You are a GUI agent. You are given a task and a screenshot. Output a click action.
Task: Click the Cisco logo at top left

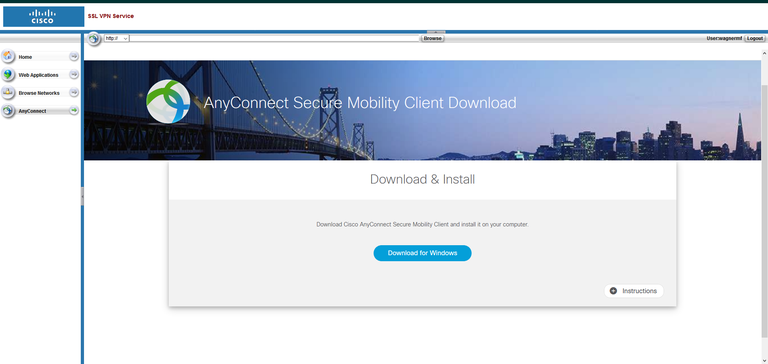point(44,16)
